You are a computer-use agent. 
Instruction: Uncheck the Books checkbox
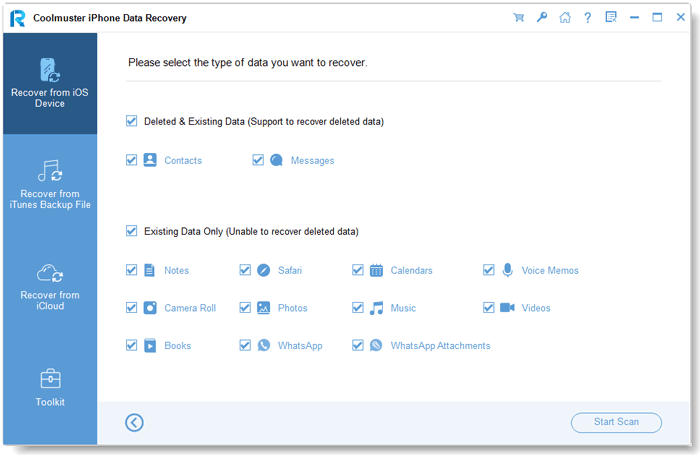[131, 345]
